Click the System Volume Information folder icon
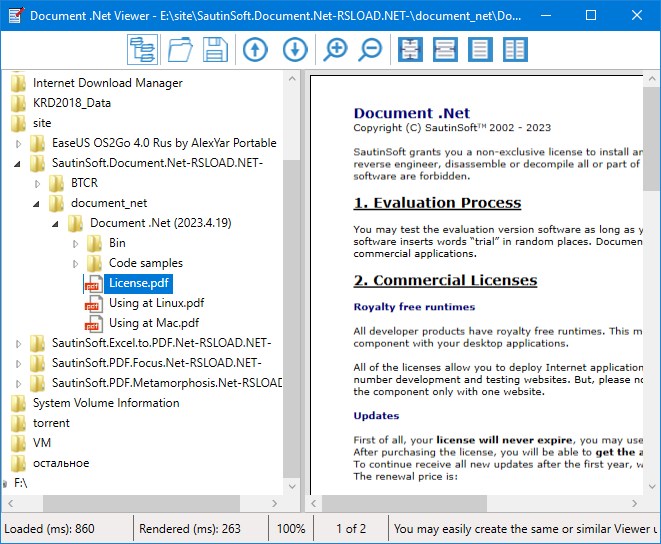 19,403
